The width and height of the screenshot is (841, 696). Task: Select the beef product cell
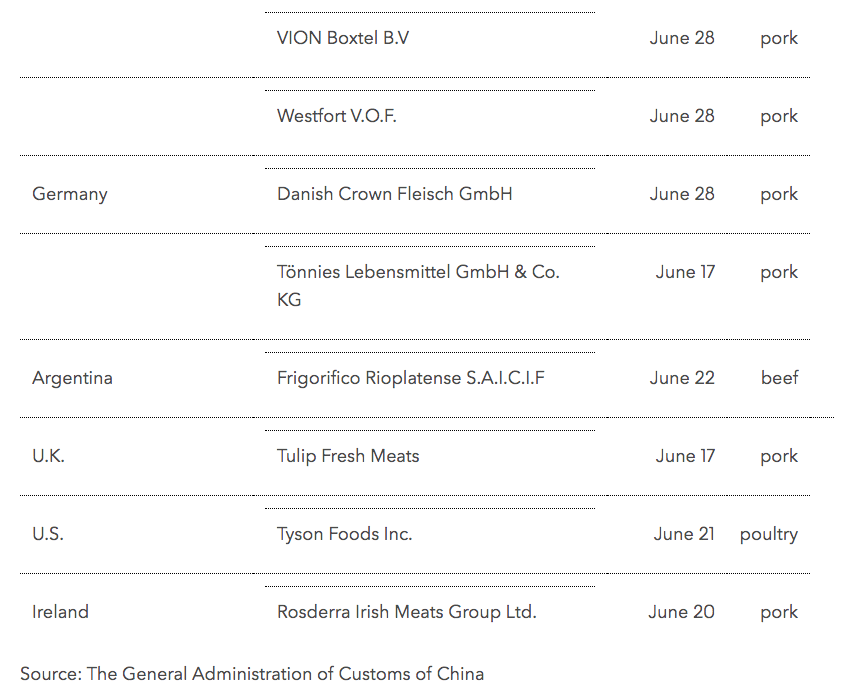point(779,378)
